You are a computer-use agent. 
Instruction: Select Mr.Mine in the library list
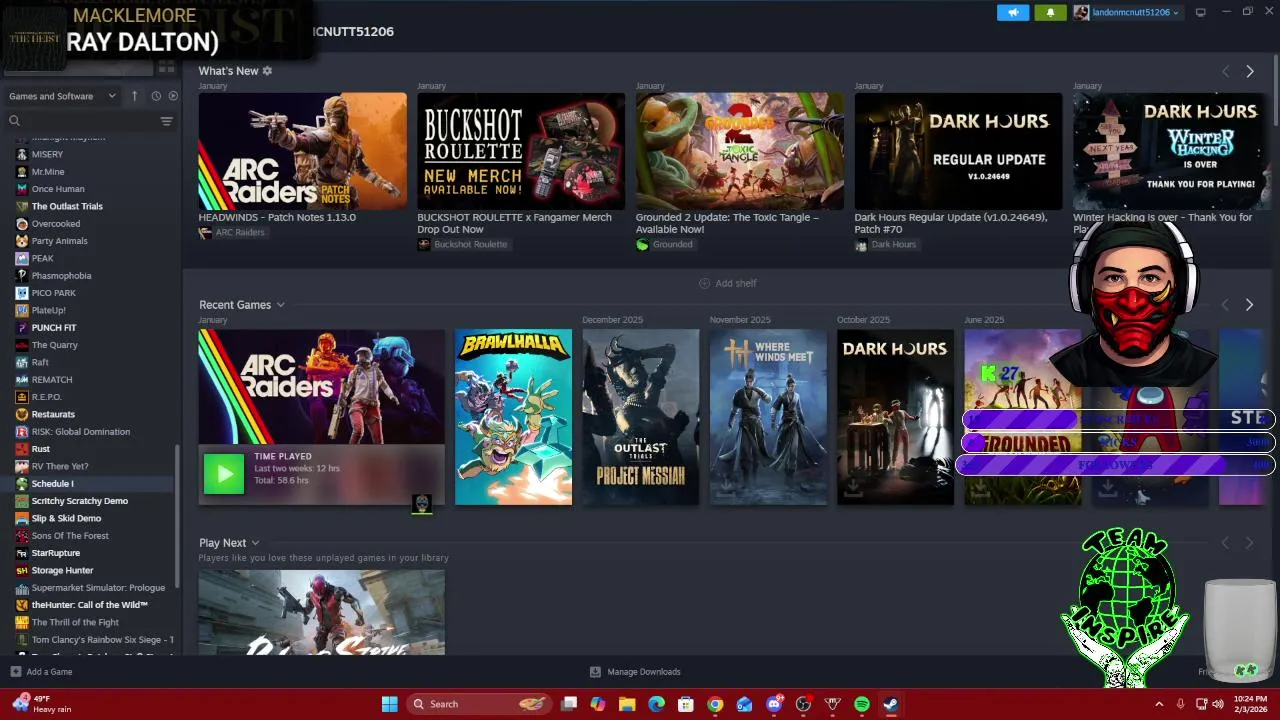pos(47,172)
